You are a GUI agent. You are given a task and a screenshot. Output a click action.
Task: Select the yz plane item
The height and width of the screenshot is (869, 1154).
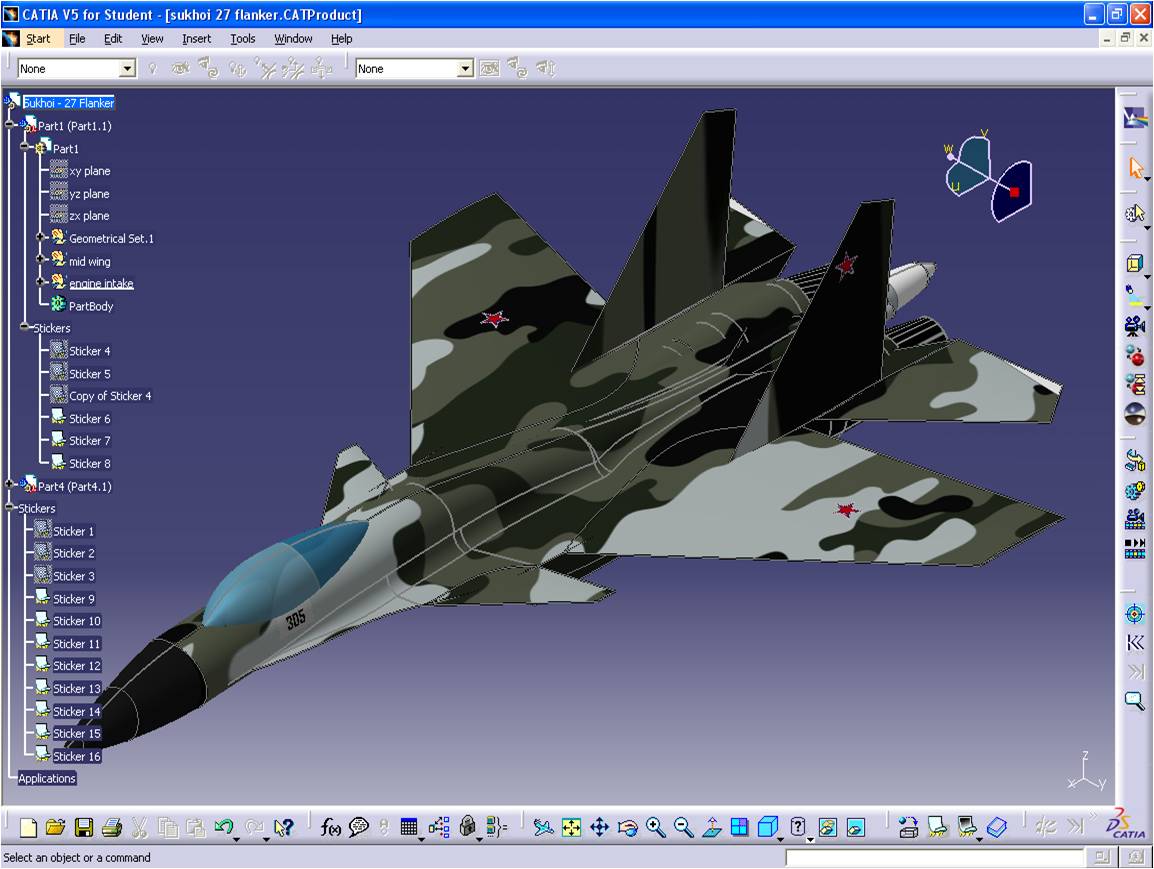pos(89,194)
